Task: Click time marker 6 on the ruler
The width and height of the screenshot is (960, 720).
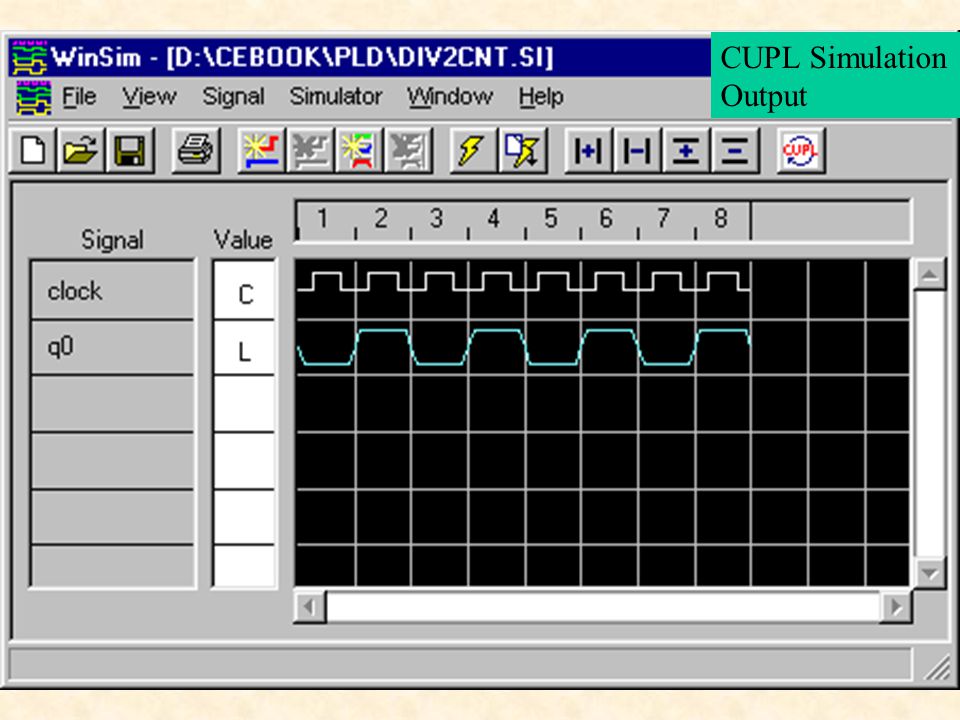Action: (606, 218)
